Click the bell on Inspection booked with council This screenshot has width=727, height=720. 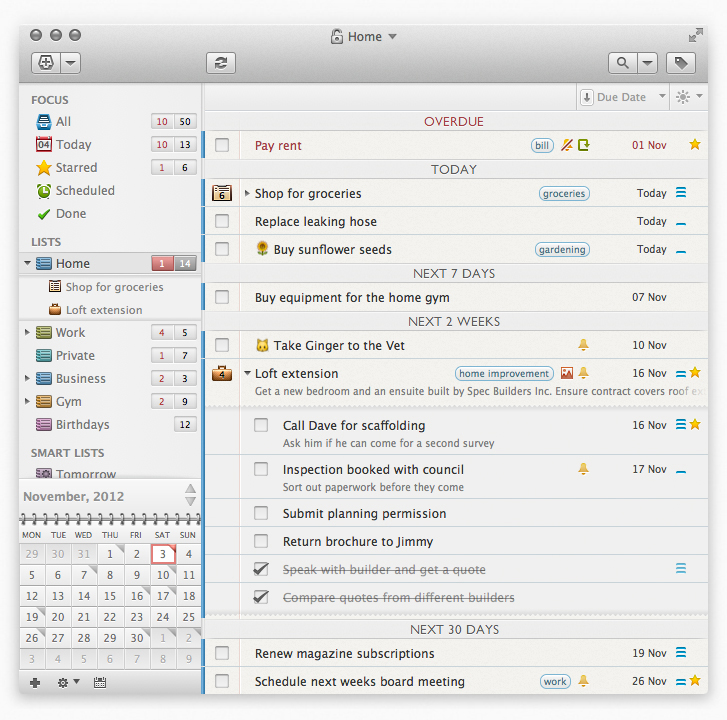583,469
